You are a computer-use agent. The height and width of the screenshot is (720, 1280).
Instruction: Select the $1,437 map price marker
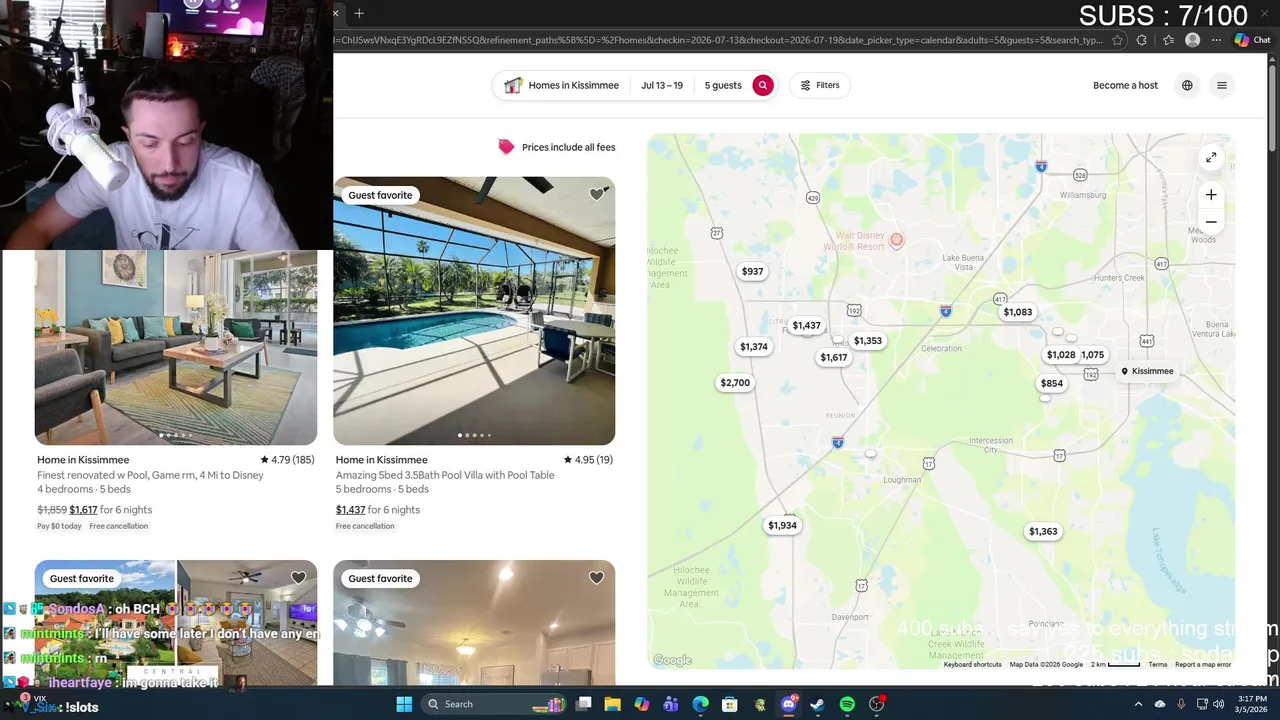pos(806,325)
